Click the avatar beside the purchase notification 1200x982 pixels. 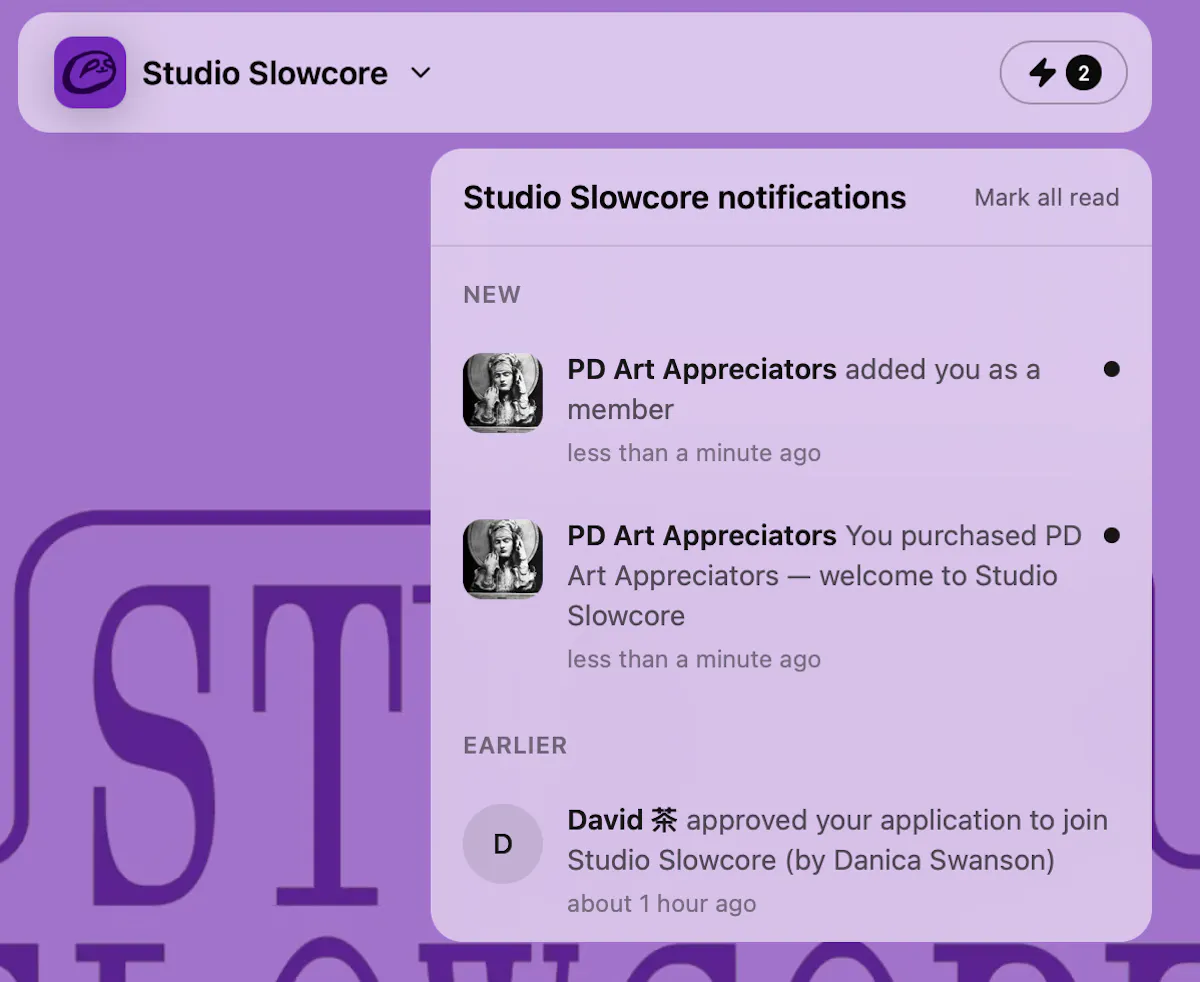click(503, 559)
